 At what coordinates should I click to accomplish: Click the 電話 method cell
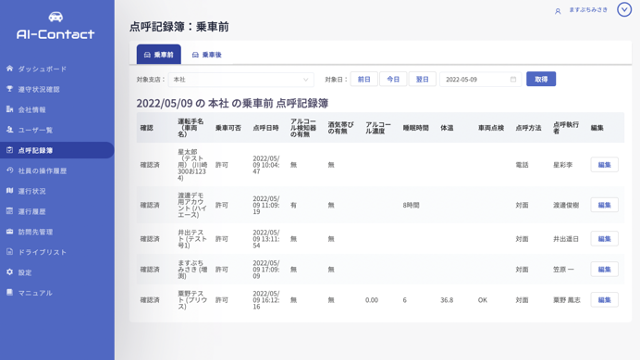pos(522,165)
